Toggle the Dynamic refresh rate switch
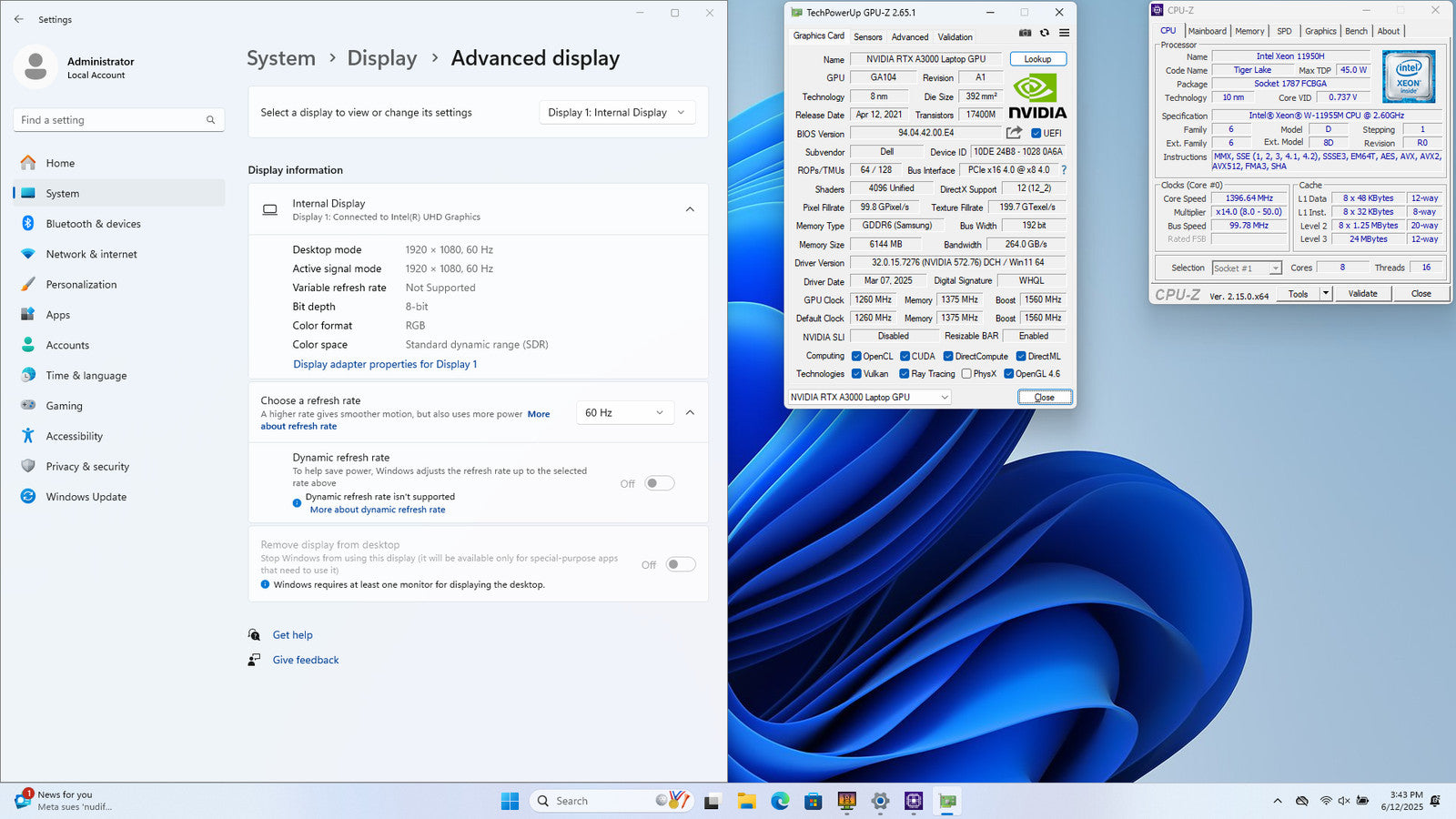 click(x=660, y=483)
